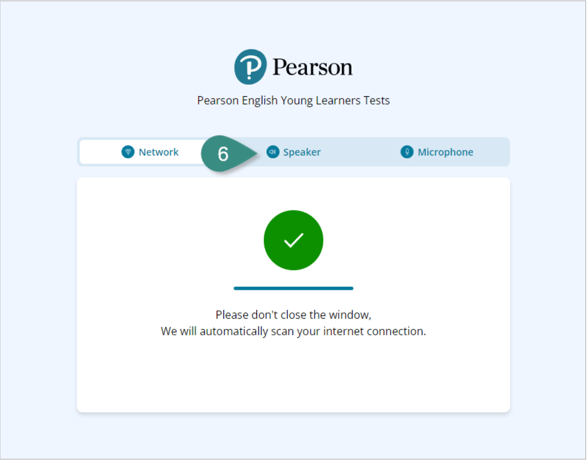Click the "Please don't close the window" message
This screenshot has height=460, width=587.
click(294, 315)
